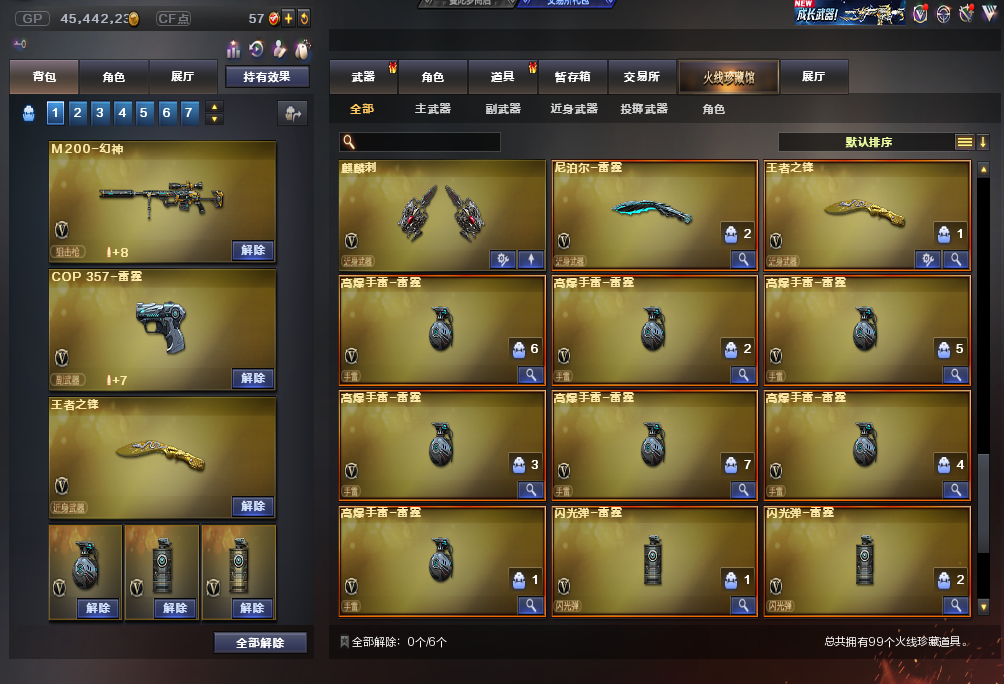The height and width of the screenshot is (684, 1004).
Task: Click the purple V badge icon beside the banner
Action: (920, 13)
